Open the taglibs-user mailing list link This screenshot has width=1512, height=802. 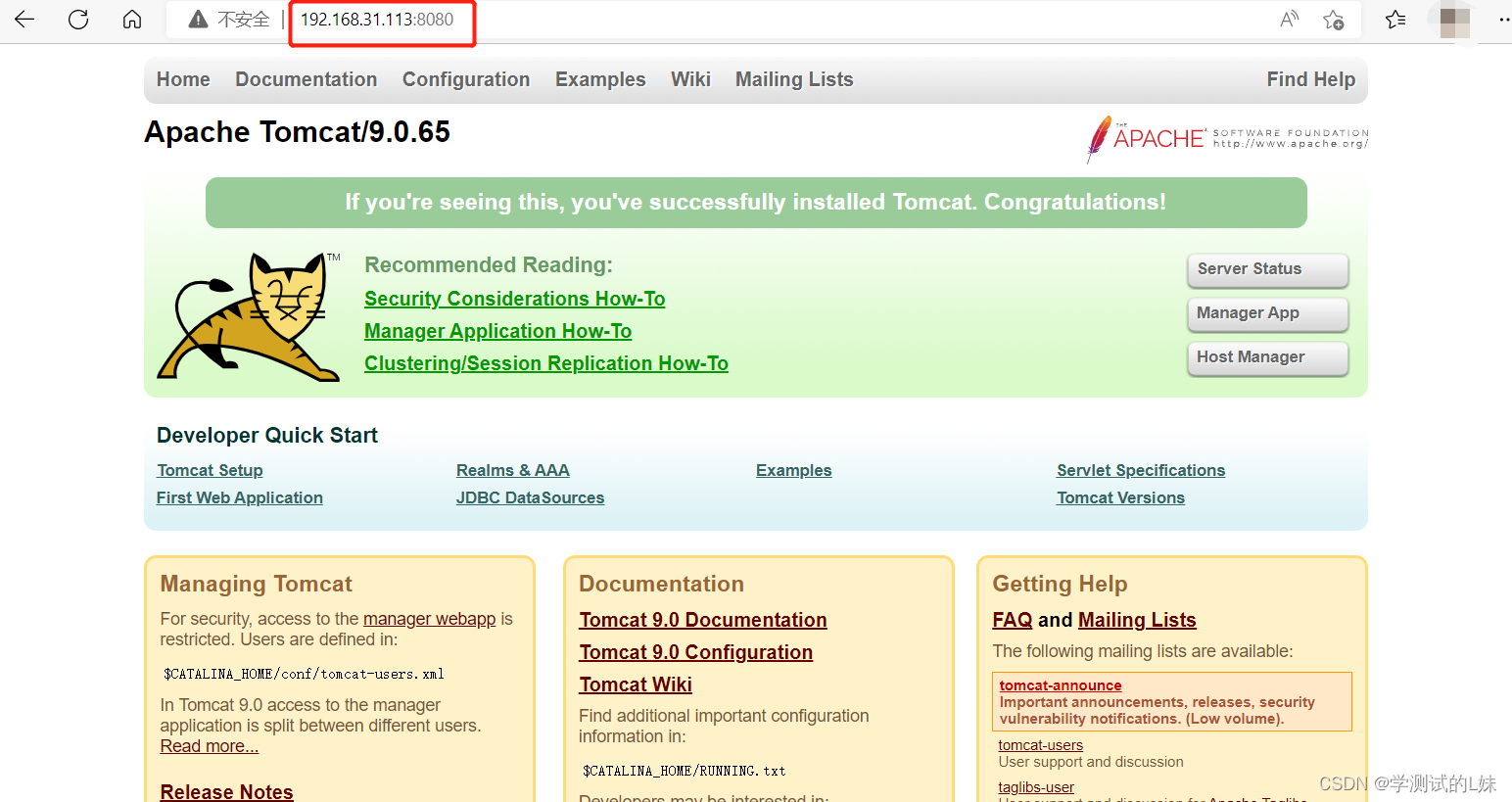(x=1036, y=787)
